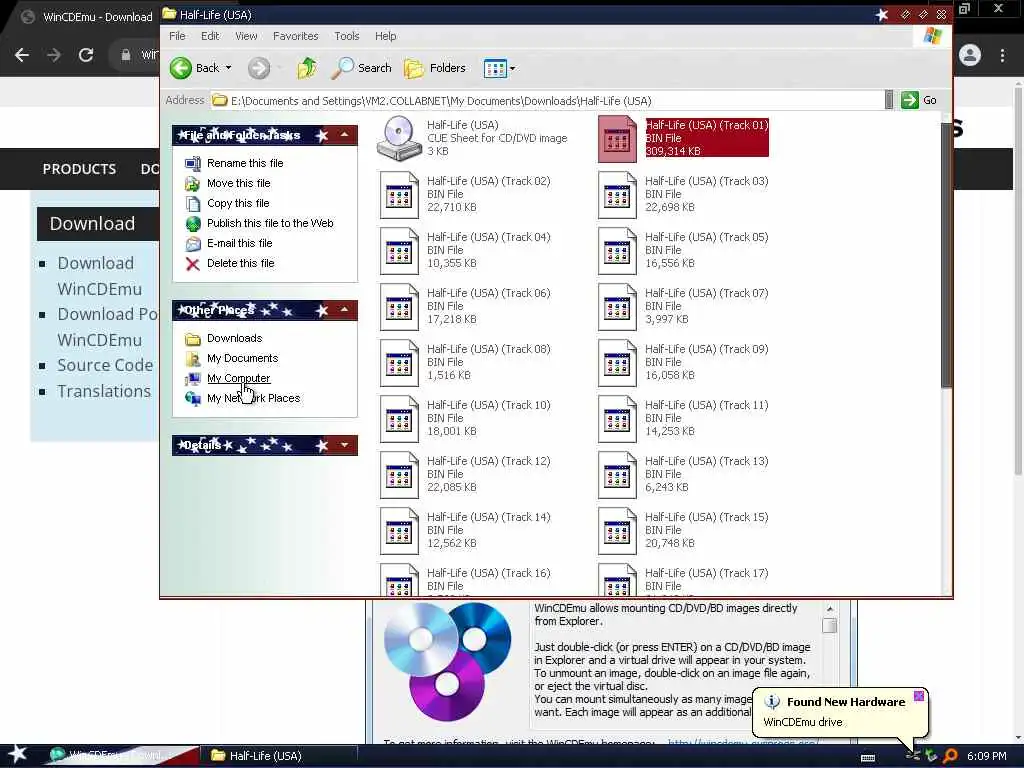The image size is (1024, 768).
Task: Open the Favorites menu
Action: click(x=295, y=36)
